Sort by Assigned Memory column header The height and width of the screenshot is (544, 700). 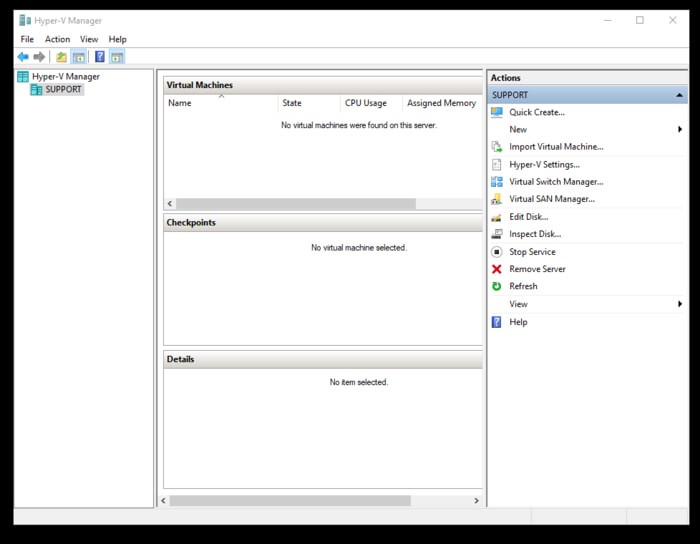tap(442, 103)
